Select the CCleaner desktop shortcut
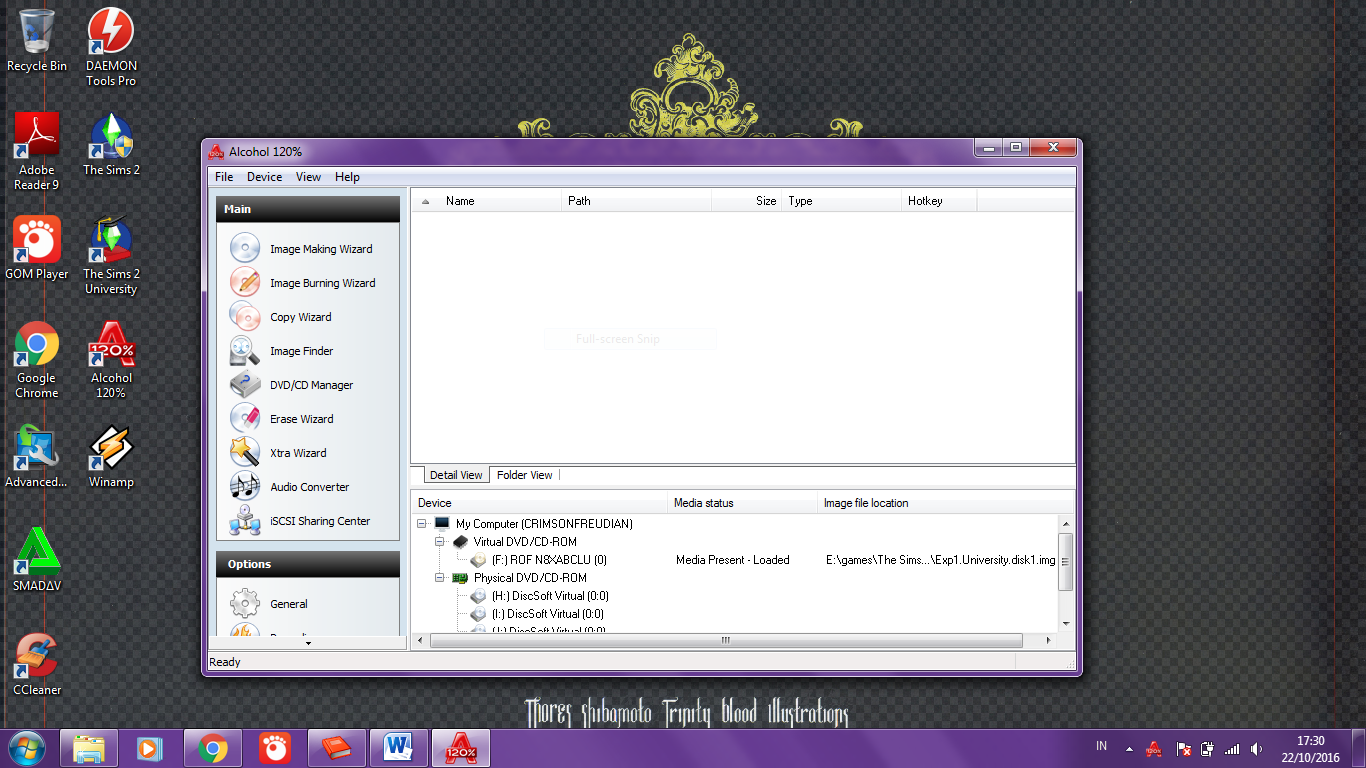1366x768 pixels. [37, 664]
